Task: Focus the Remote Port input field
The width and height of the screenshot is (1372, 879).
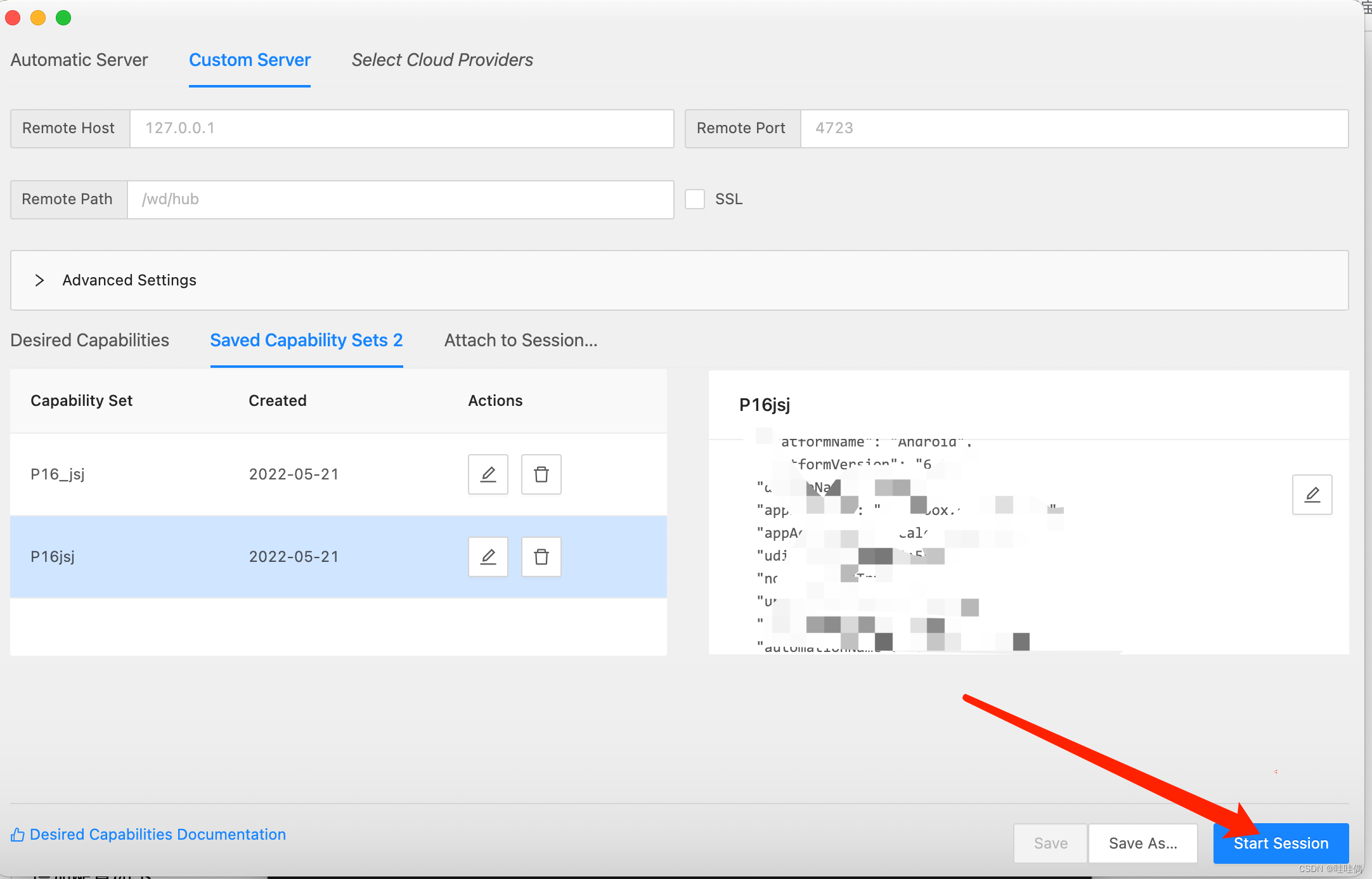Action: point(1073,129)
